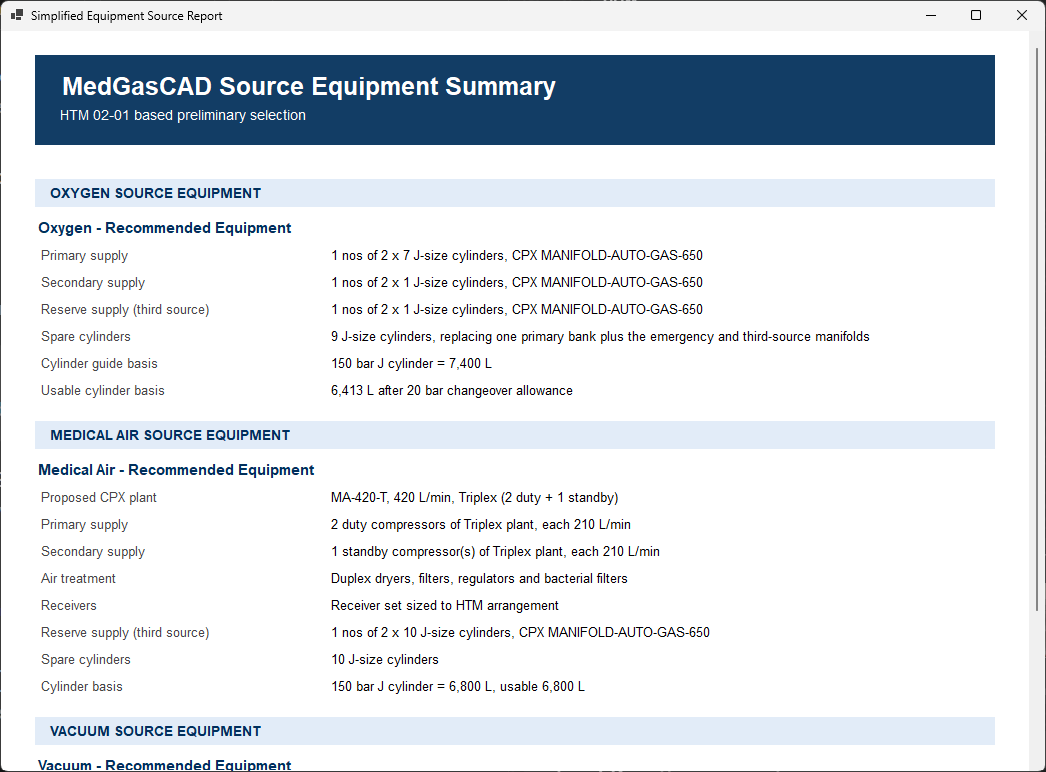Image resolution: width=1046 pixels, height=772 pixels.
Task: Click the 'Usable cylinder basis' label
Action: 103,391
